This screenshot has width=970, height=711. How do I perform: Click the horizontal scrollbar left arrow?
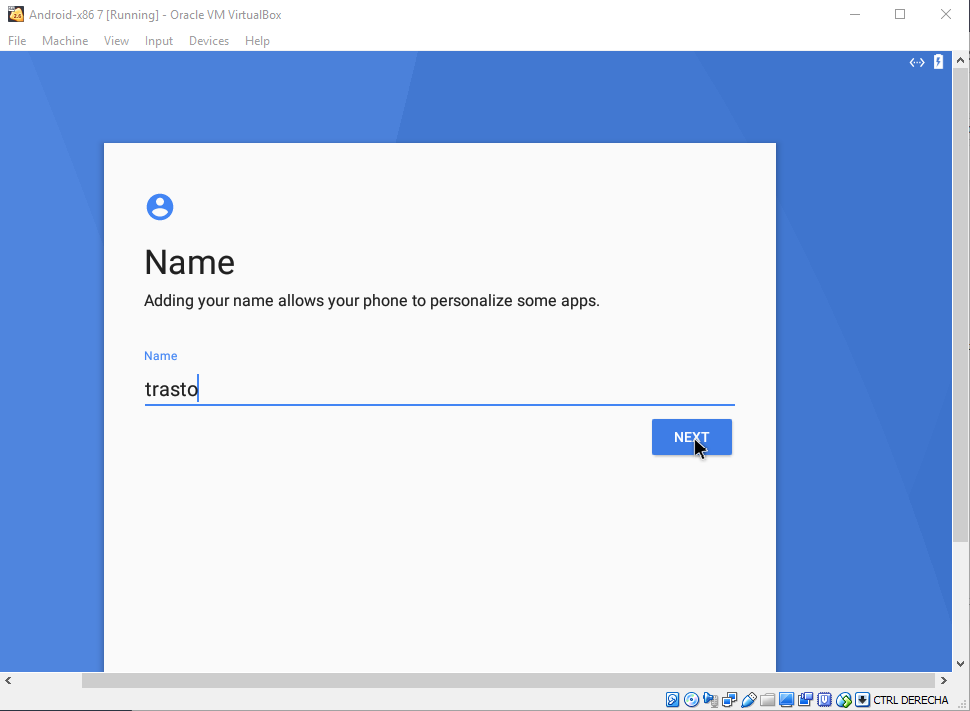click(8, 681)
